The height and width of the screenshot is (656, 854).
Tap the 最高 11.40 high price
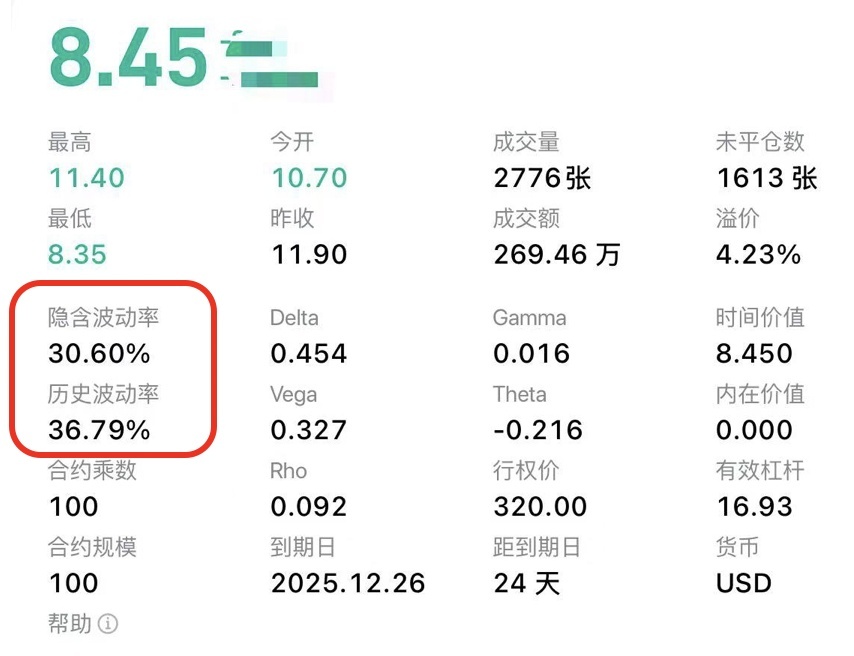coord(86,179)
